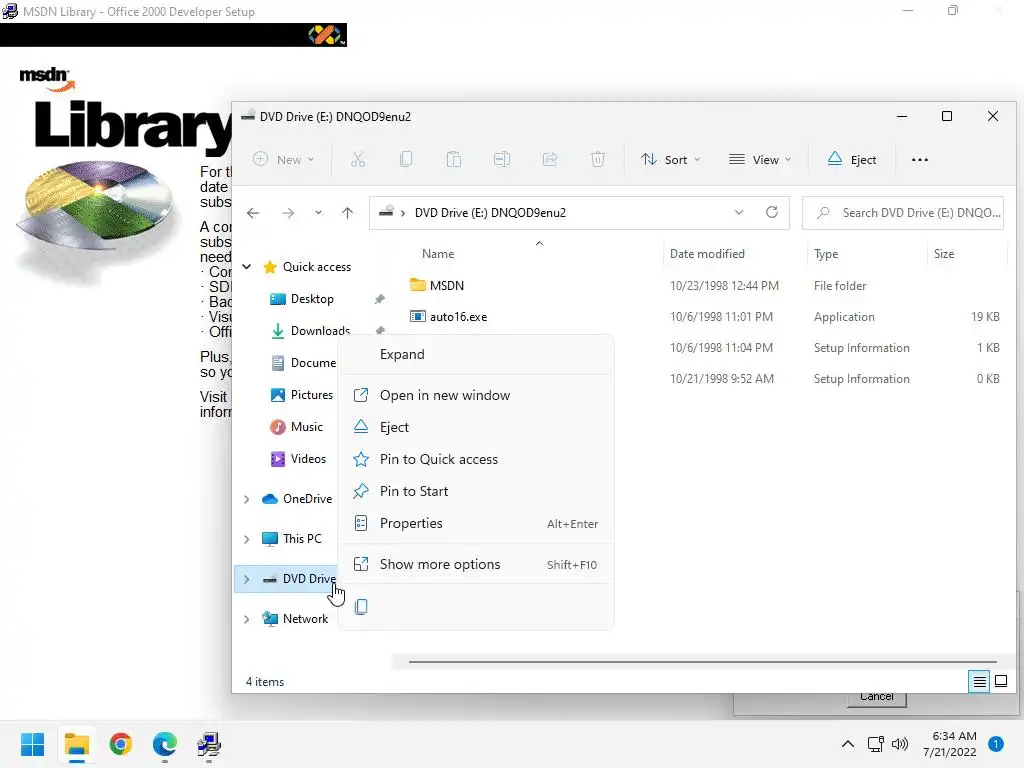Viewport: 1024px width, 768px height.
Task: Sort by the Type column header
Action: (x=826, y=253)
